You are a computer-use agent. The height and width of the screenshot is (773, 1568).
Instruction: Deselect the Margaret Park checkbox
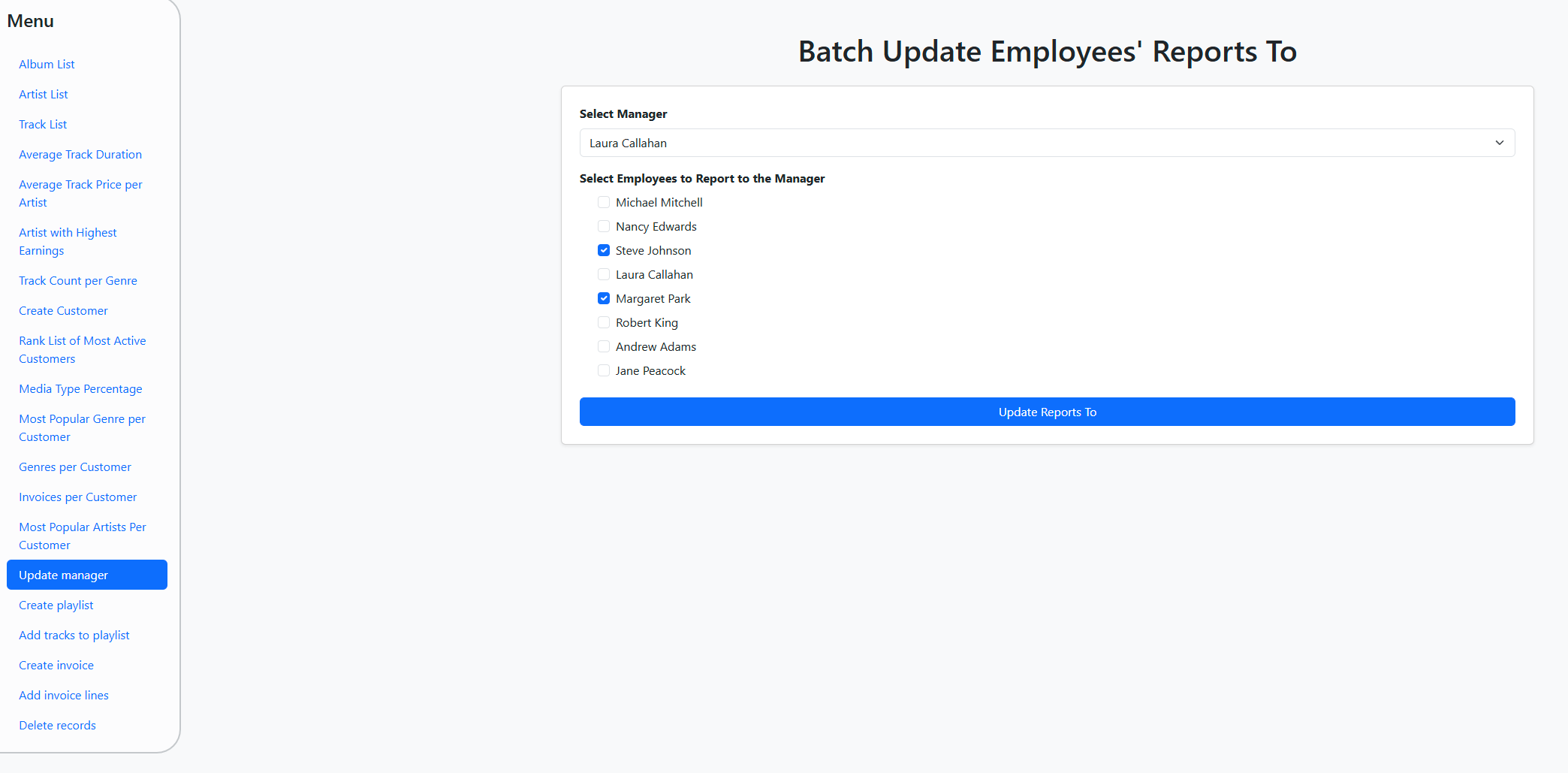604,298
